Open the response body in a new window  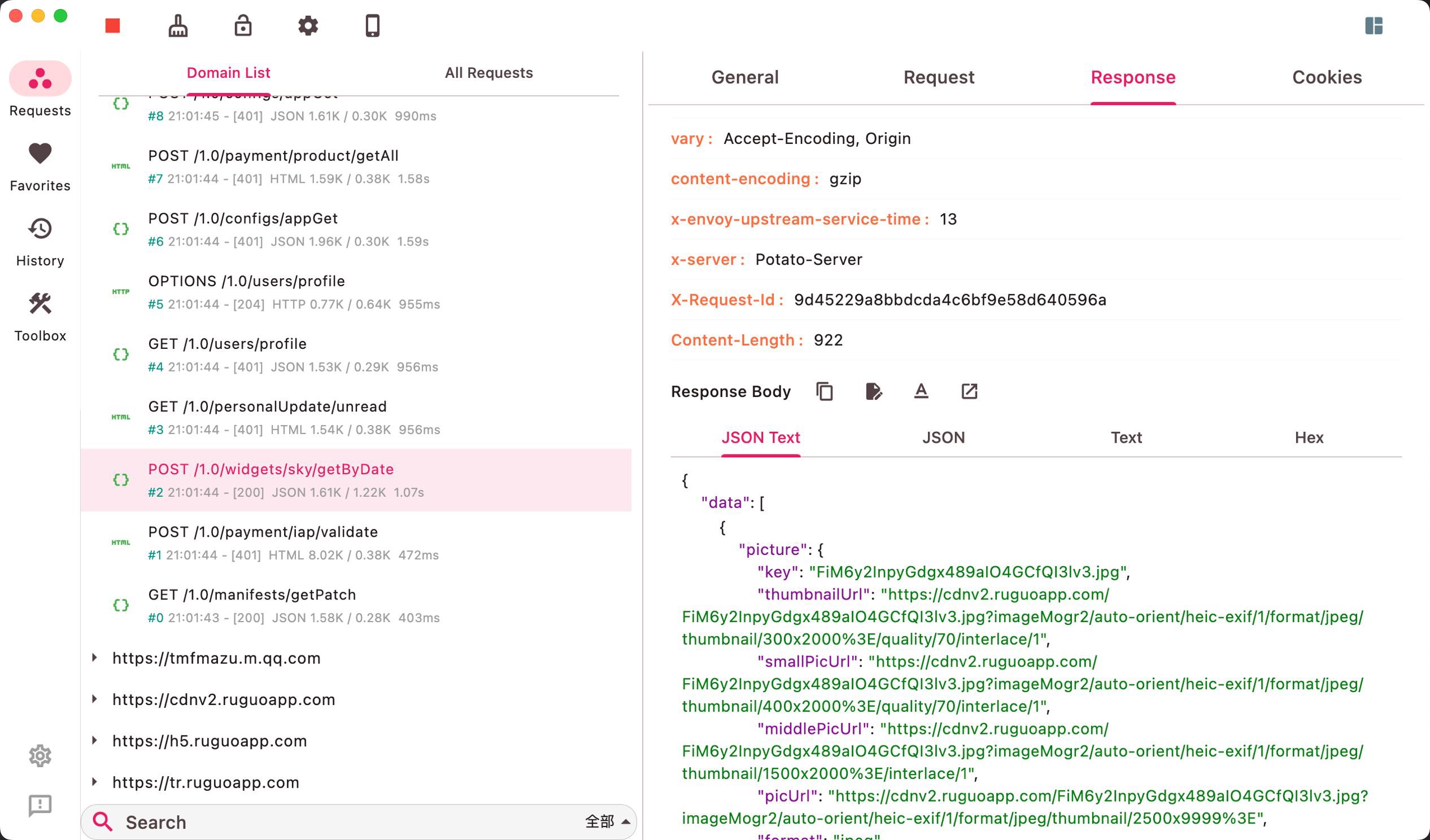click(x=969, y=391)
